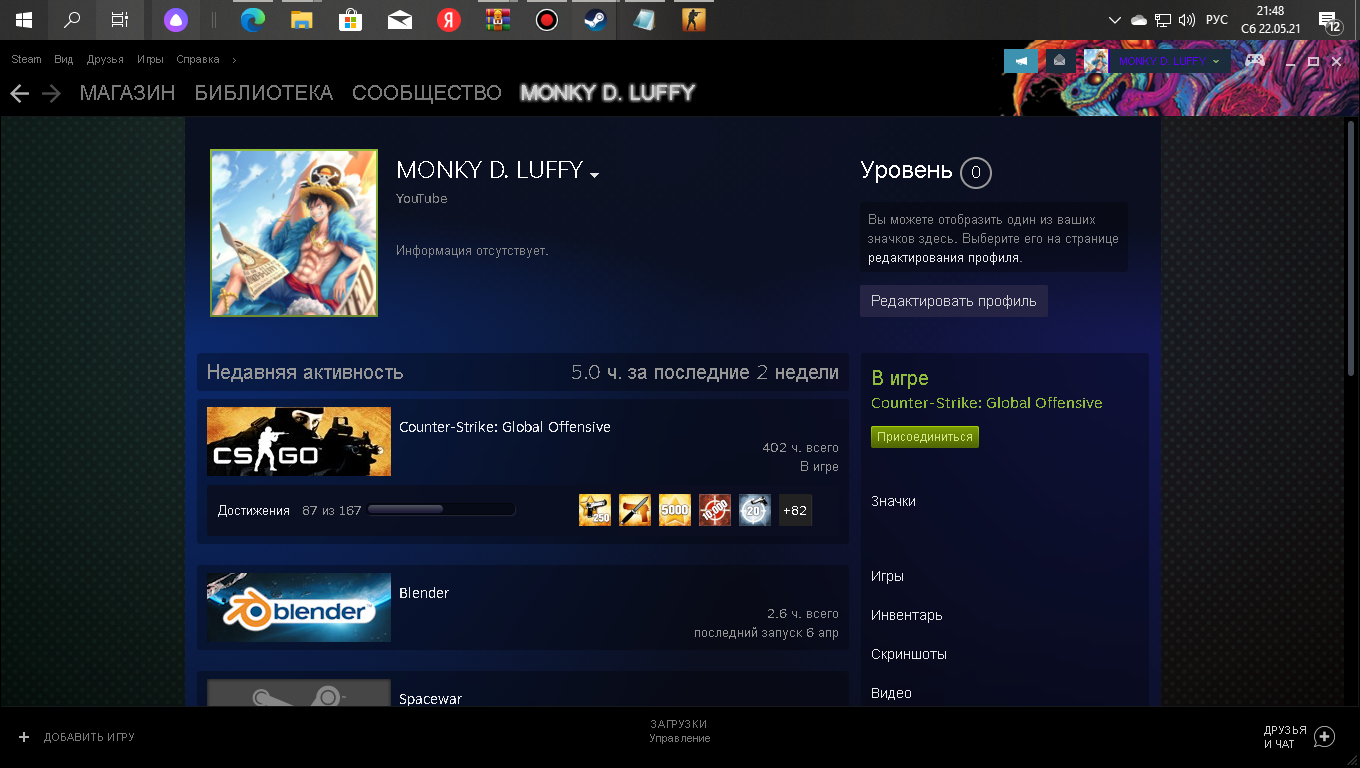Open the Steam menu

click(26, 60)
